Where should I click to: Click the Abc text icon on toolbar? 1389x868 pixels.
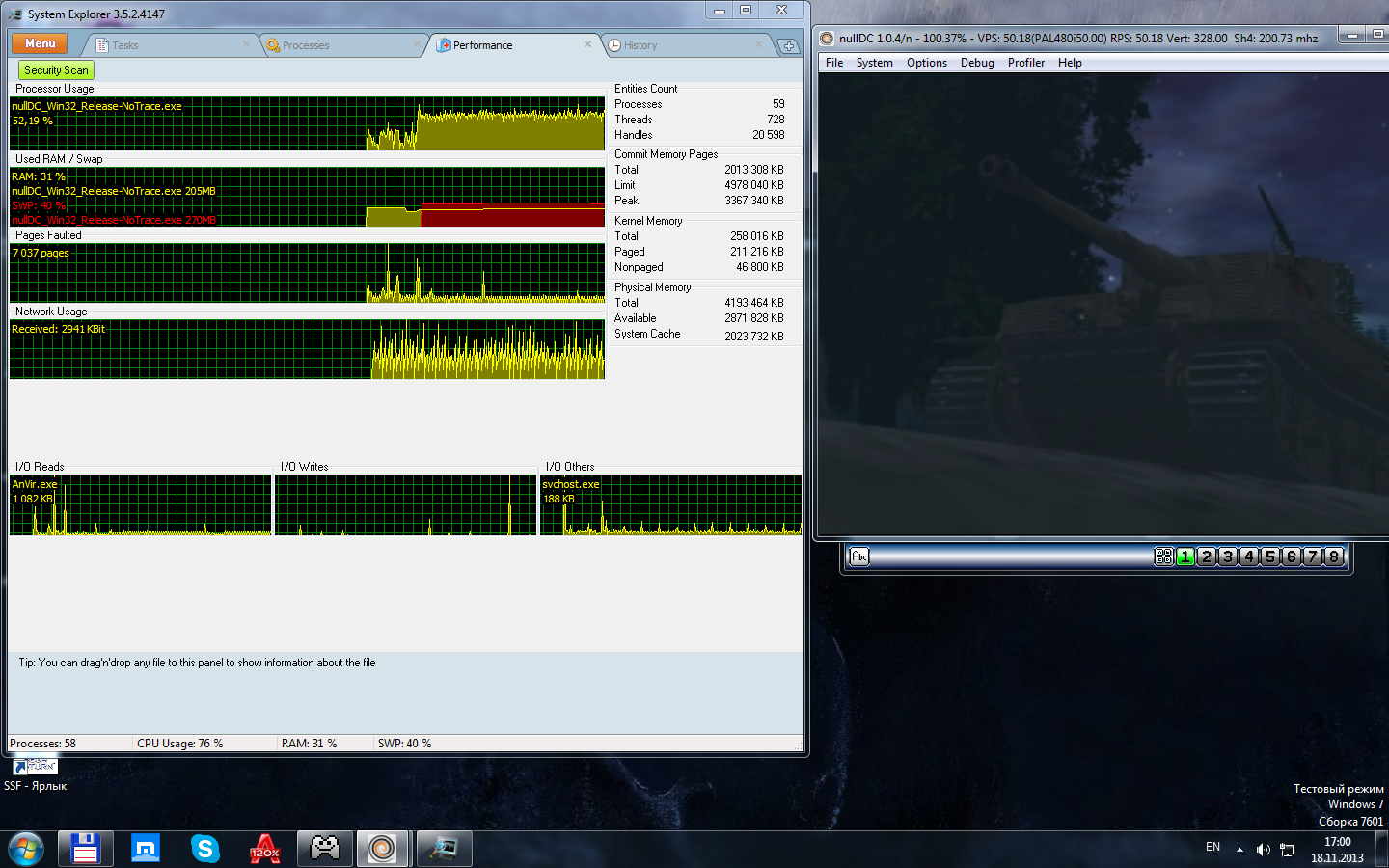[x=859, y=556]
